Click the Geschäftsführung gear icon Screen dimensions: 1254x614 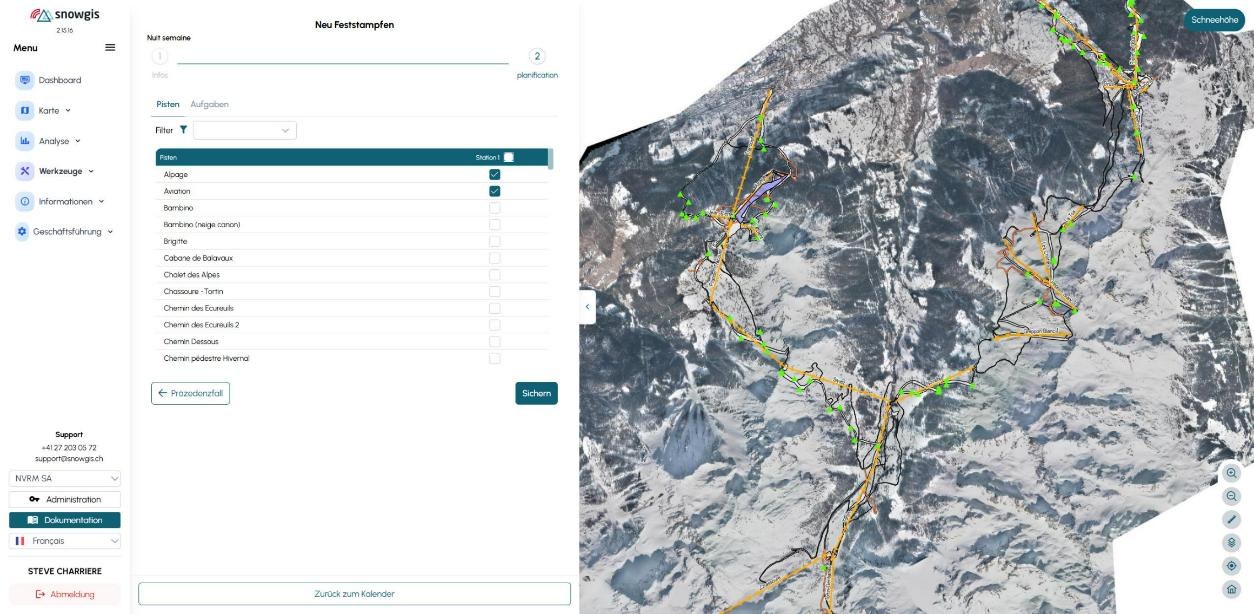pos(23,232)
